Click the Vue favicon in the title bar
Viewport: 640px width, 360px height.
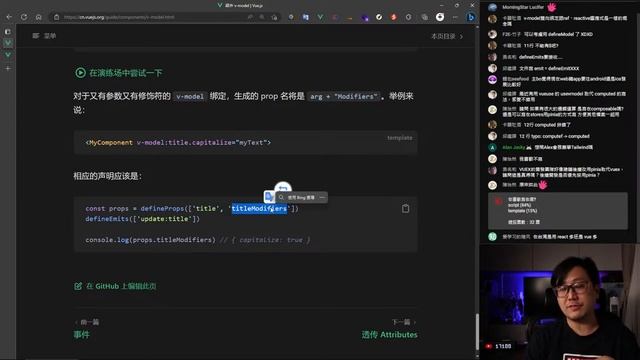click(220, 5)
